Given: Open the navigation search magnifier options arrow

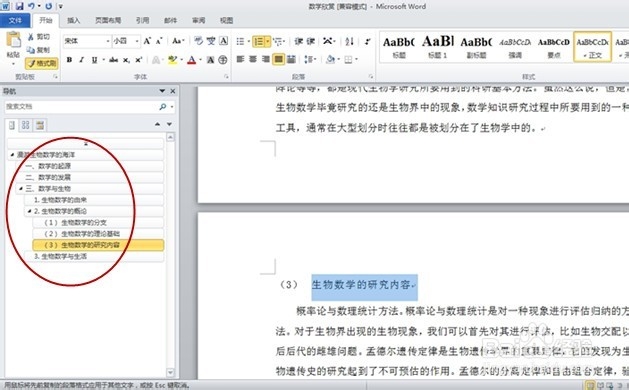Looking at the screenshot, I should point(172,107).
